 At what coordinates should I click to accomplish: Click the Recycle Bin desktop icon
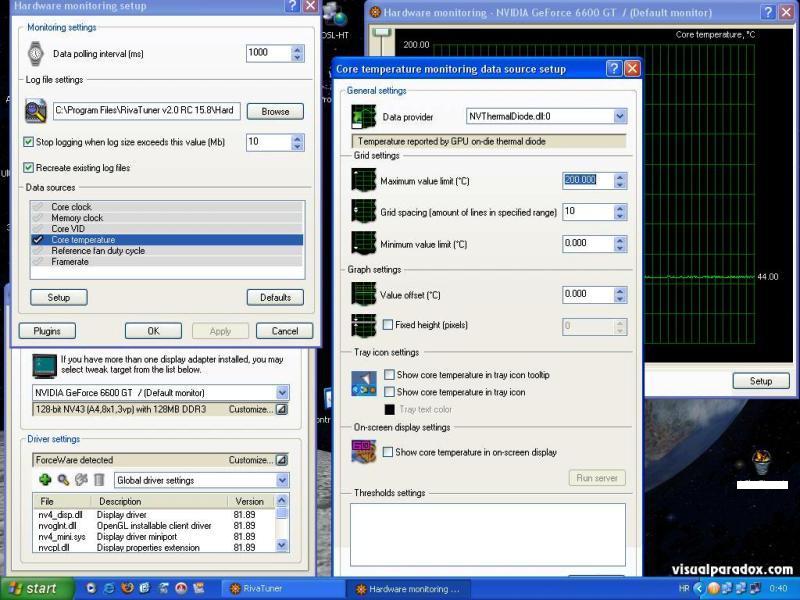pyautogui.click(x=762, y=462)
